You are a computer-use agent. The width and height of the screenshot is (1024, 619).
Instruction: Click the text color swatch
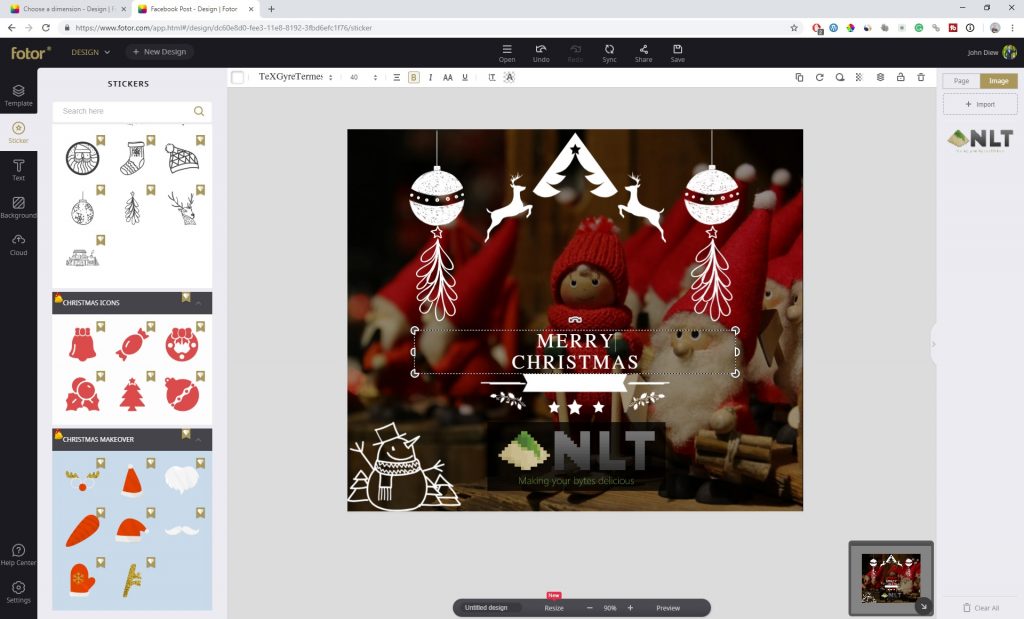point(238,77)
